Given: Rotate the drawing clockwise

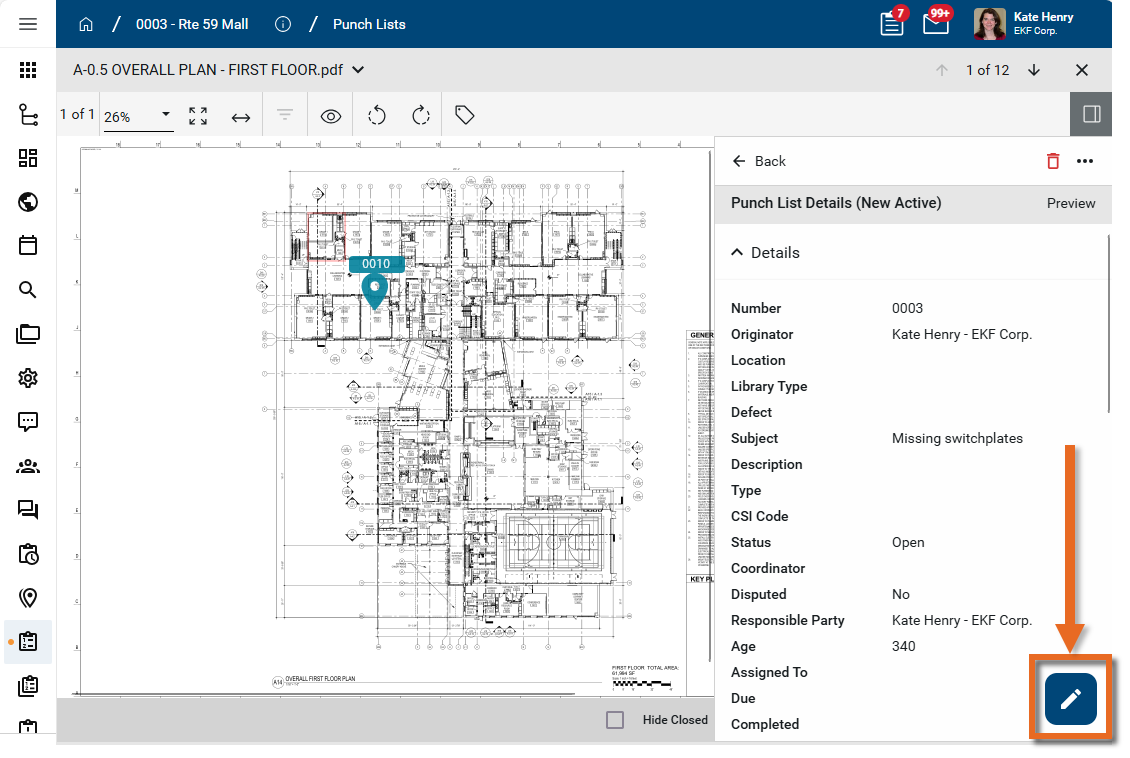Looking at the screenshot, I should pos(421,116).
